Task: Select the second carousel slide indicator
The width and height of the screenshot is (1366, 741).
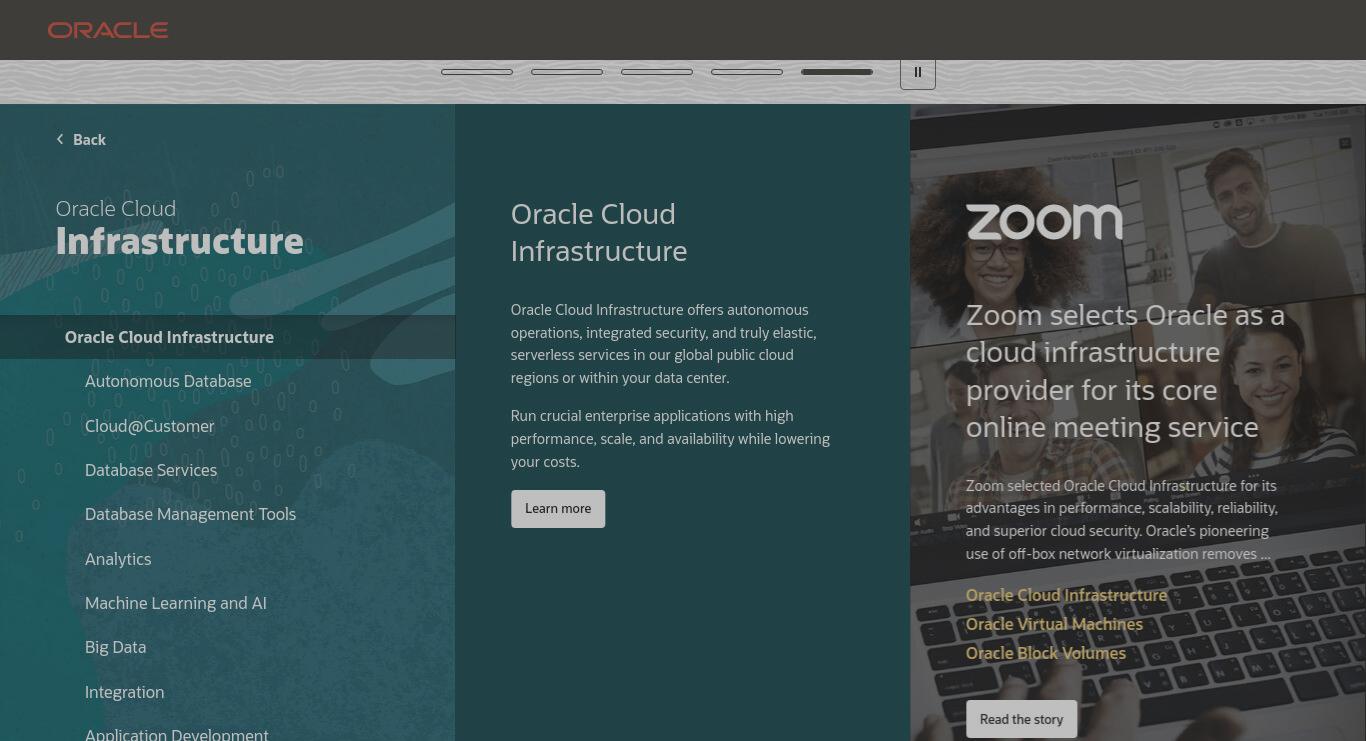Action: point(567,72)
